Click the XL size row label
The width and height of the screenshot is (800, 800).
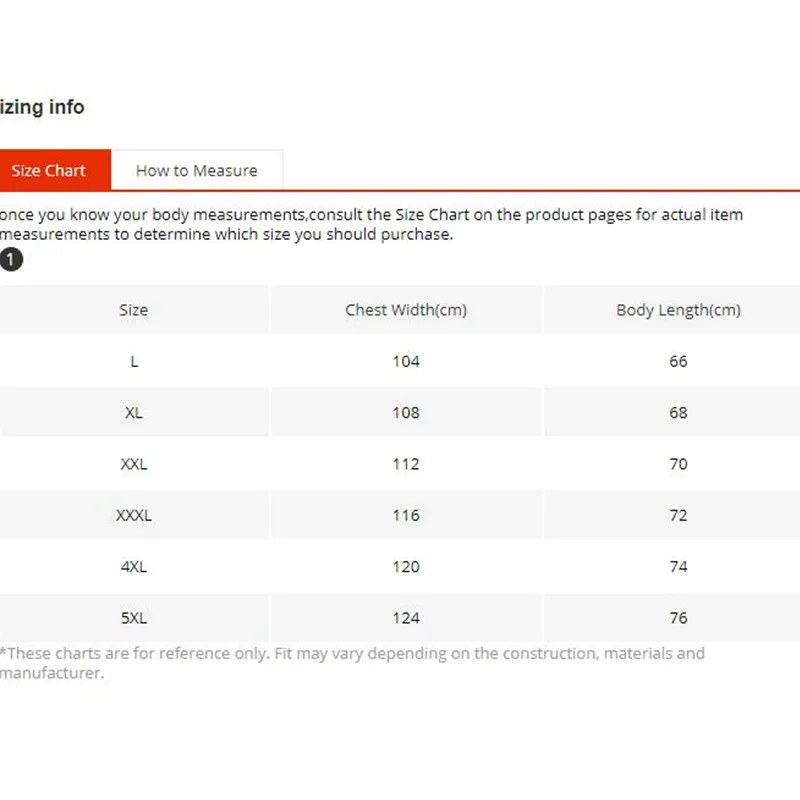(x=134, y=412)
